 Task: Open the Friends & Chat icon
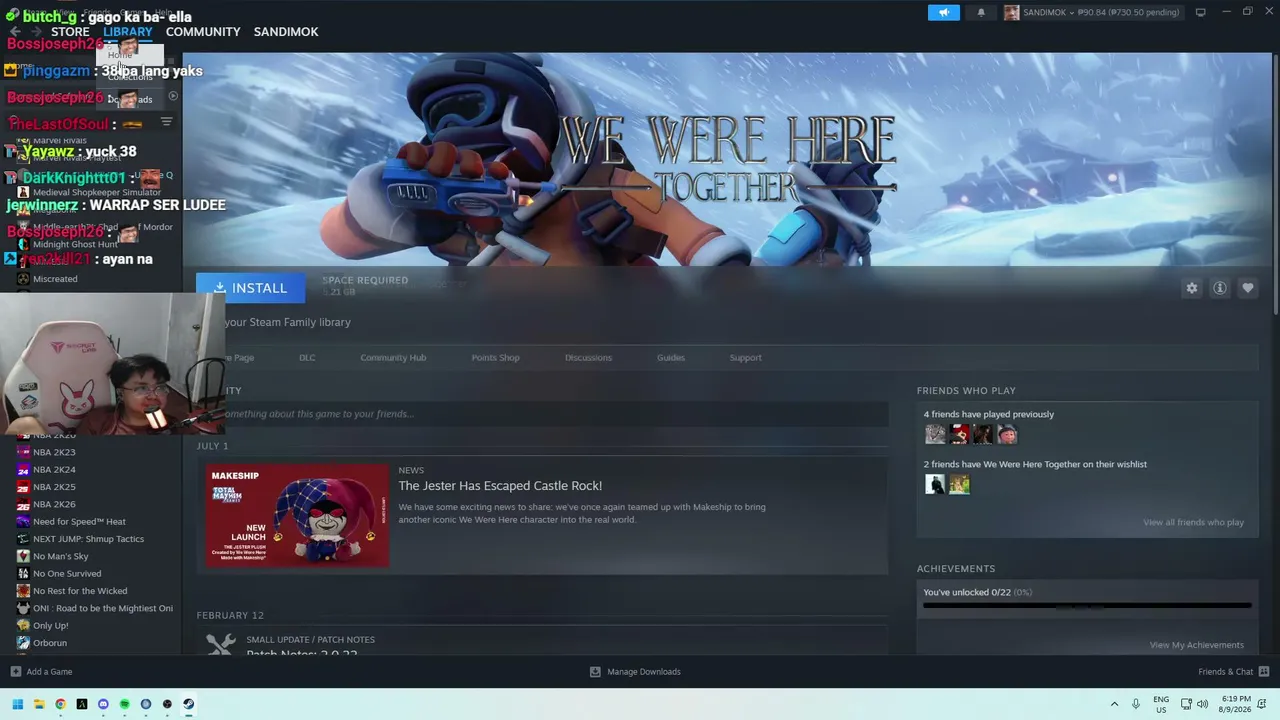pos(1264,672)
